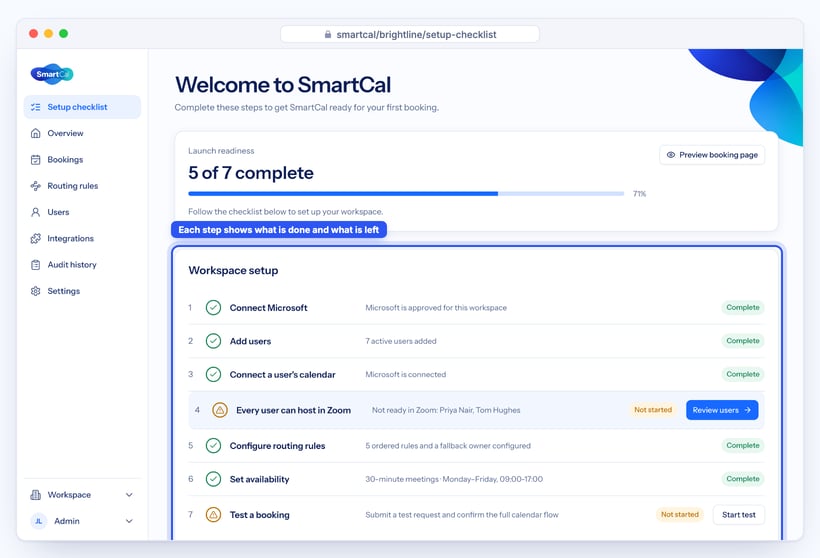This screenshot has height=558, width=820.
Task: Click the browser address bar URL
Action: [x=410, y=35]
